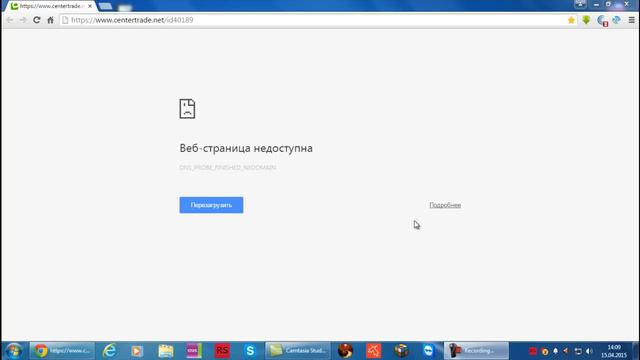The image size is (640, 360).
Task: Open the Chrome hamburger menu
Action: [631, 20]
